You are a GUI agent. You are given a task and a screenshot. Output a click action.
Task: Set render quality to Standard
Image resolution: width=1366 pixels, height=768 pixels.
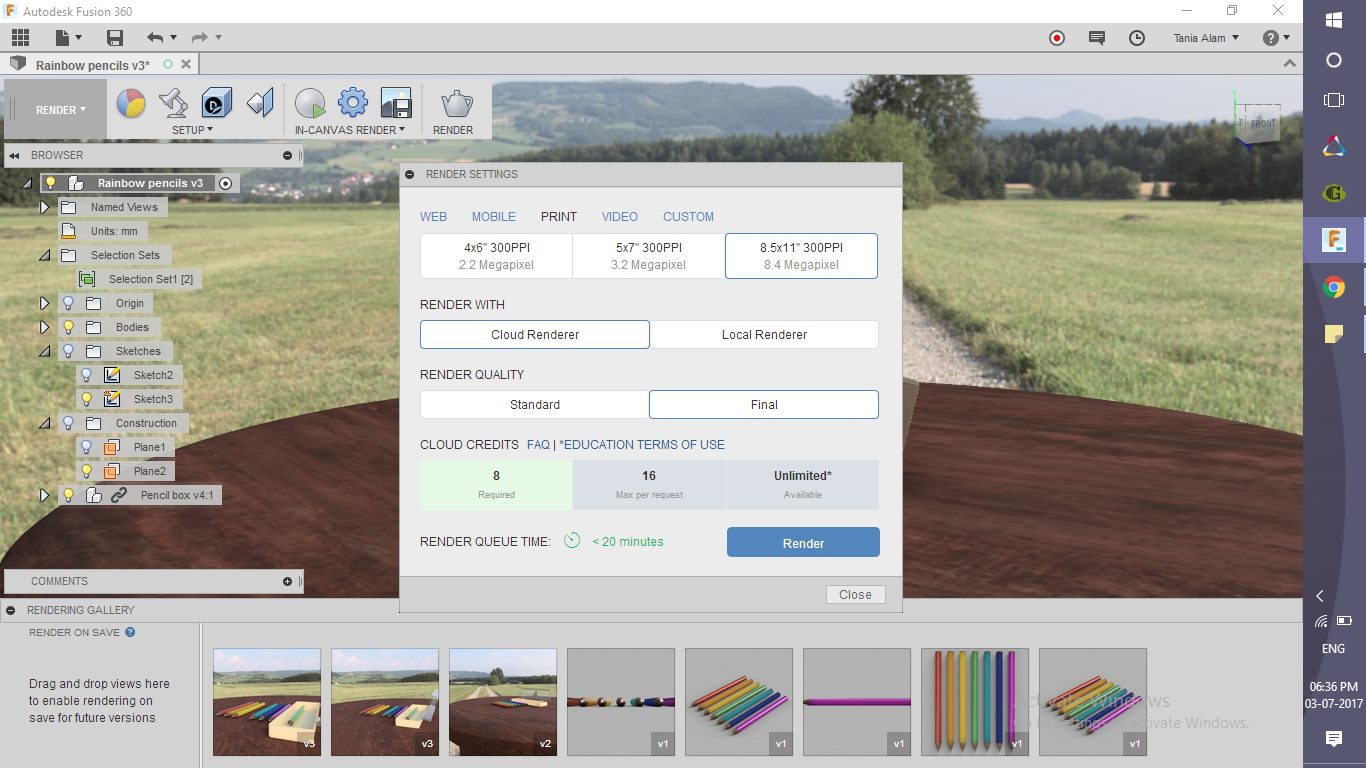point(535,405)
